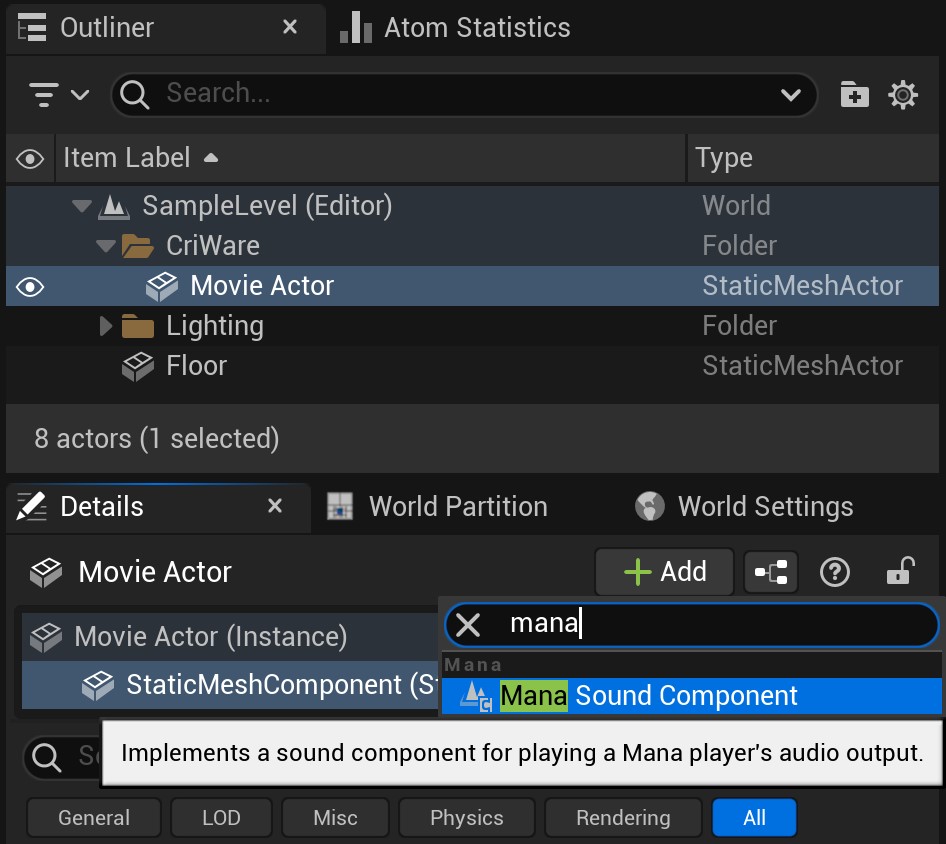Toggle the Details panel lock icon

899,571
